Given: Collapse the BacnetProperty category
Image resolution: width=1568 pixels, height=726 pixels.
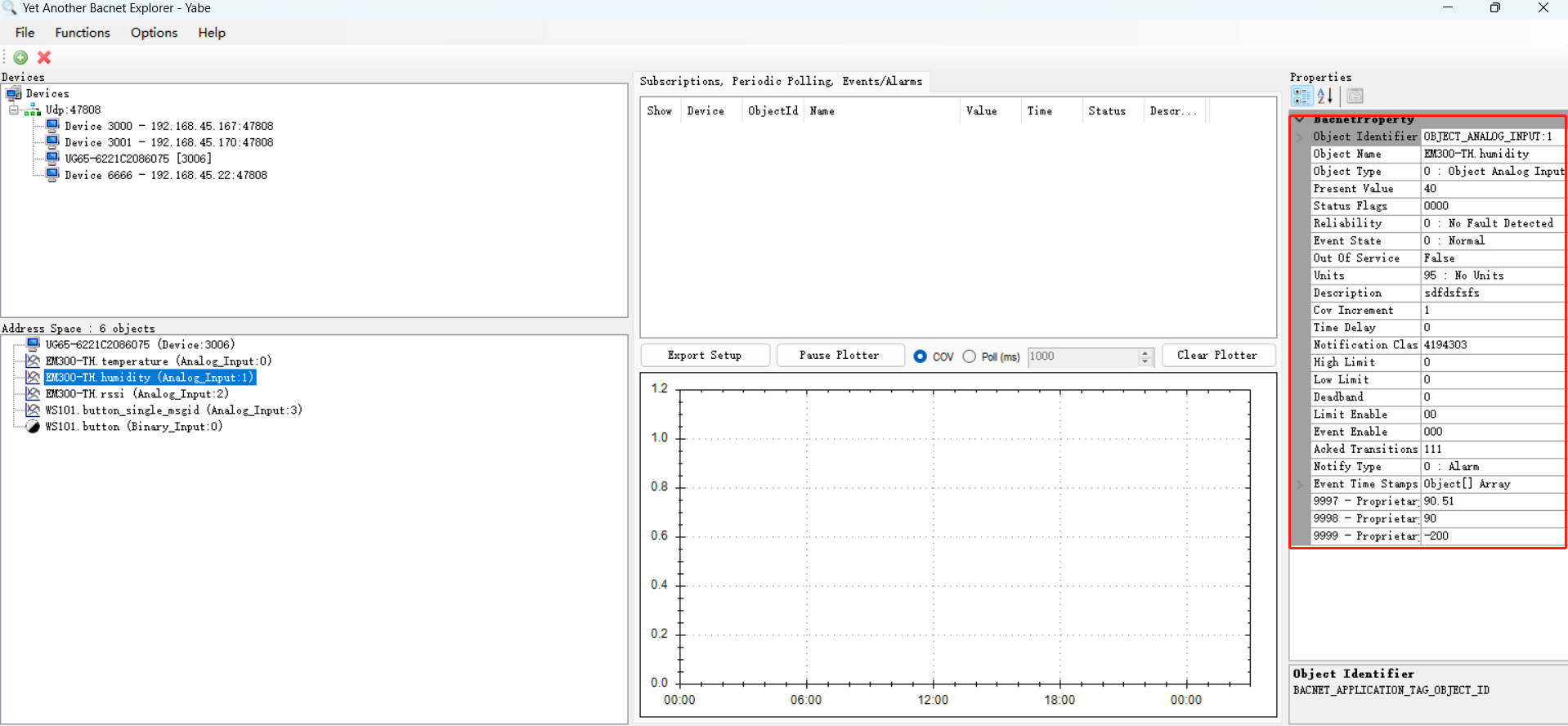Looking at the screenshot, I should click(x=1300, y=119).
